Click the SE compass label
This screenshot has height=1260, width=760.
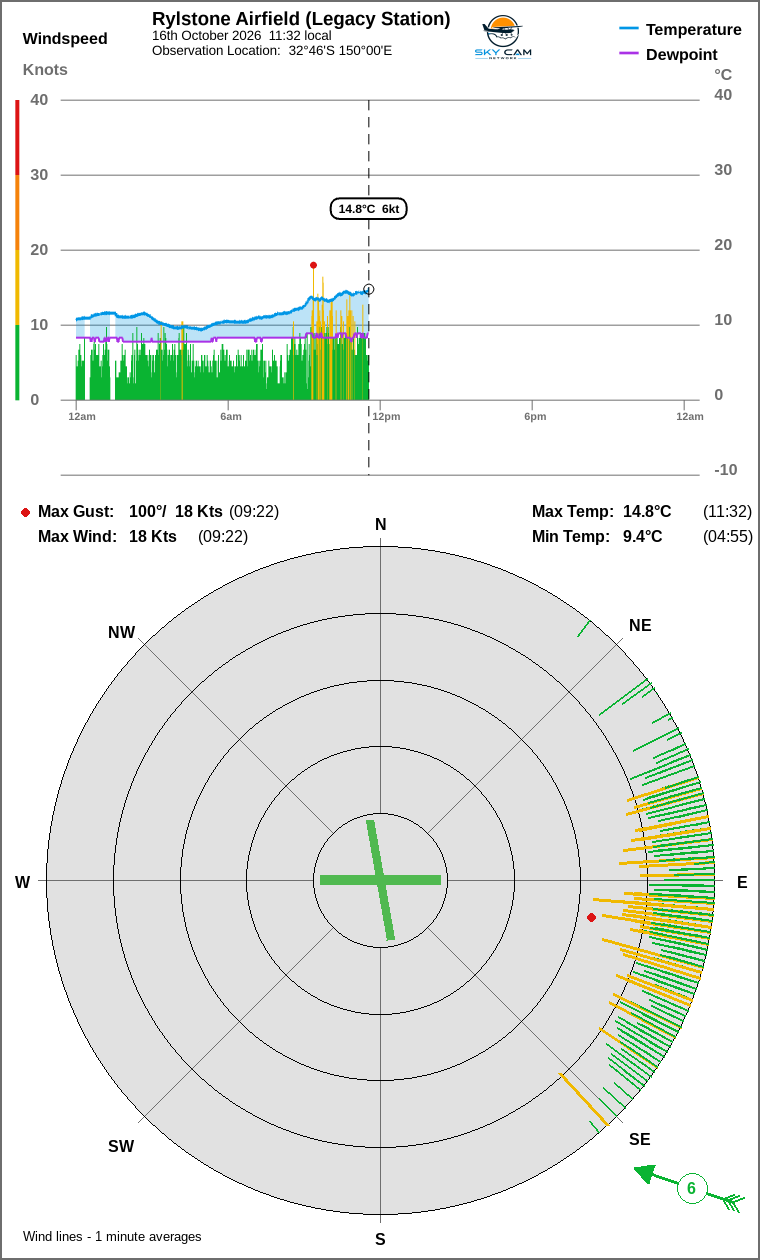coord(640,1140)
